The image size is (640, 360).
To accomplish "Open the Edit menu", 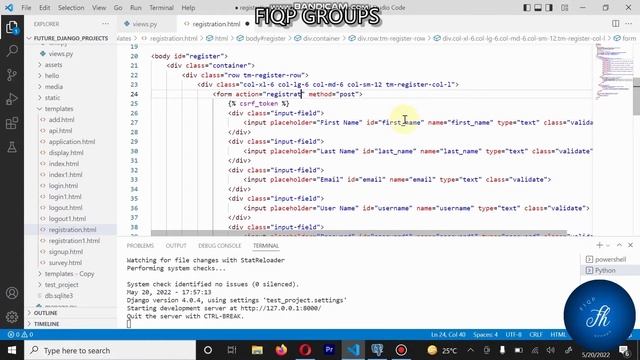I will point(44,8).
